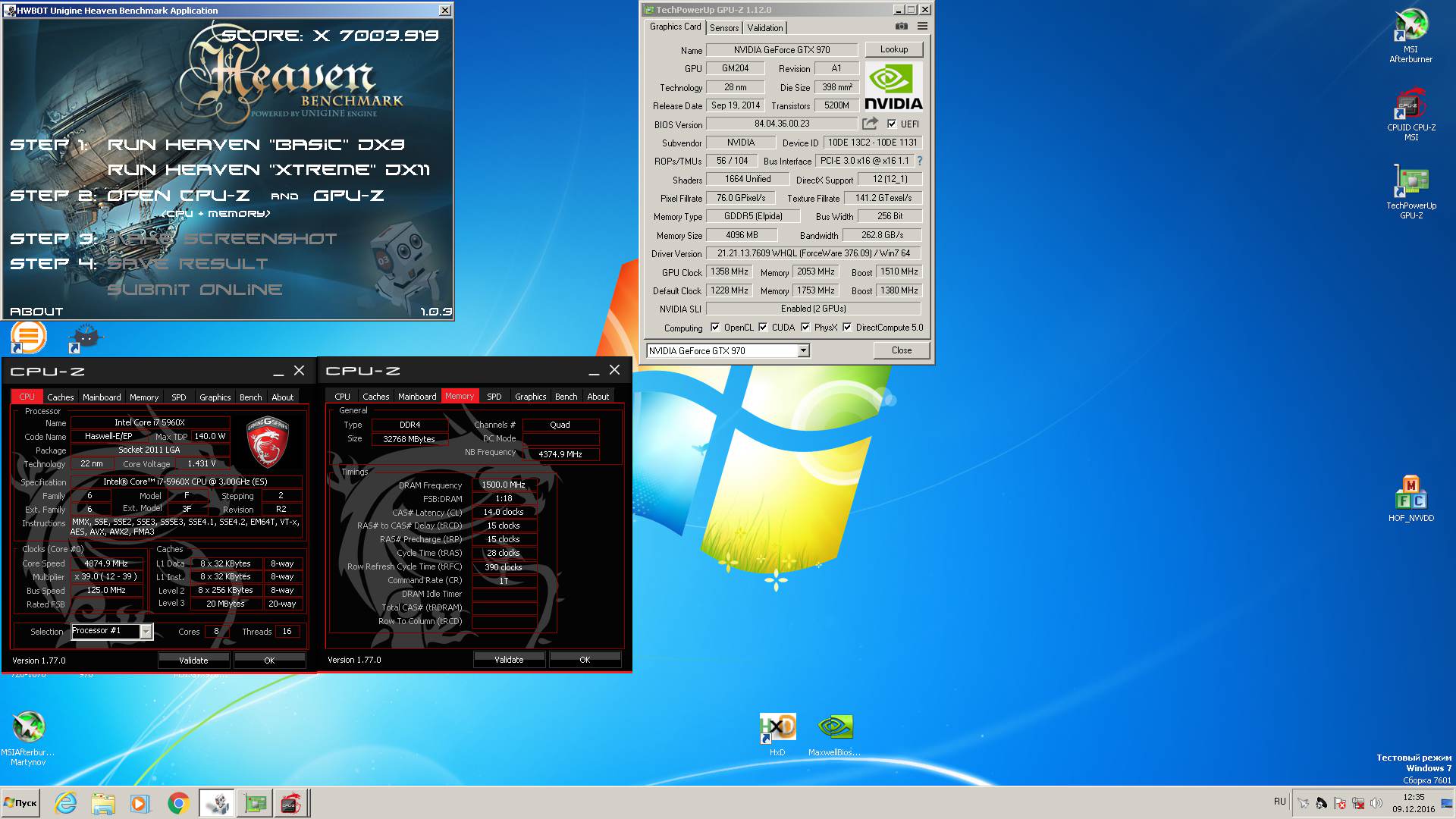Click MSI dragon logo in CPU-Z
The height and width of the screenshot is (819, 1456).
point(268,442)
